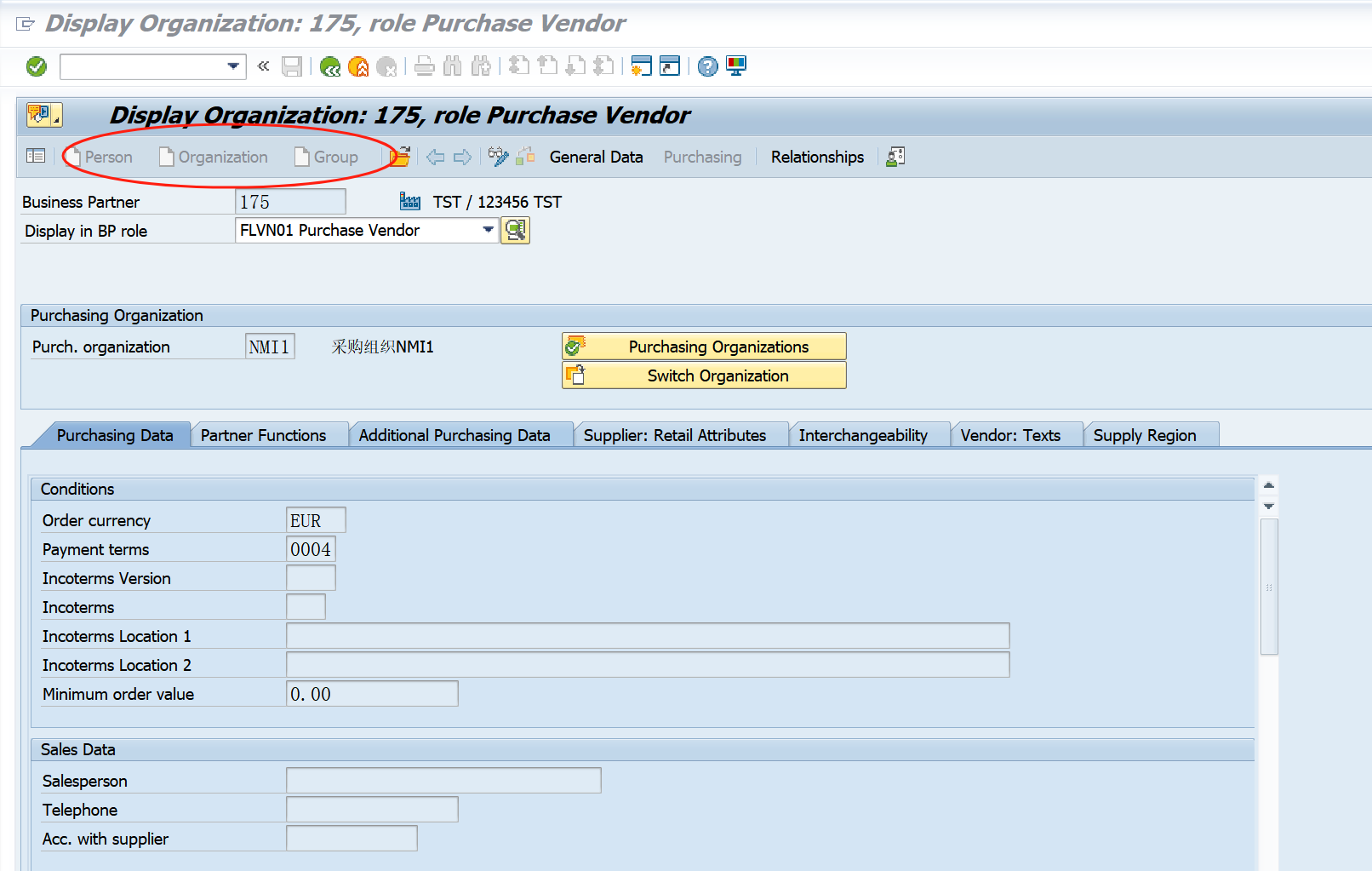Click the Help question mark icon
Viewport: 1372px width, 871px height.
(706, 66)
